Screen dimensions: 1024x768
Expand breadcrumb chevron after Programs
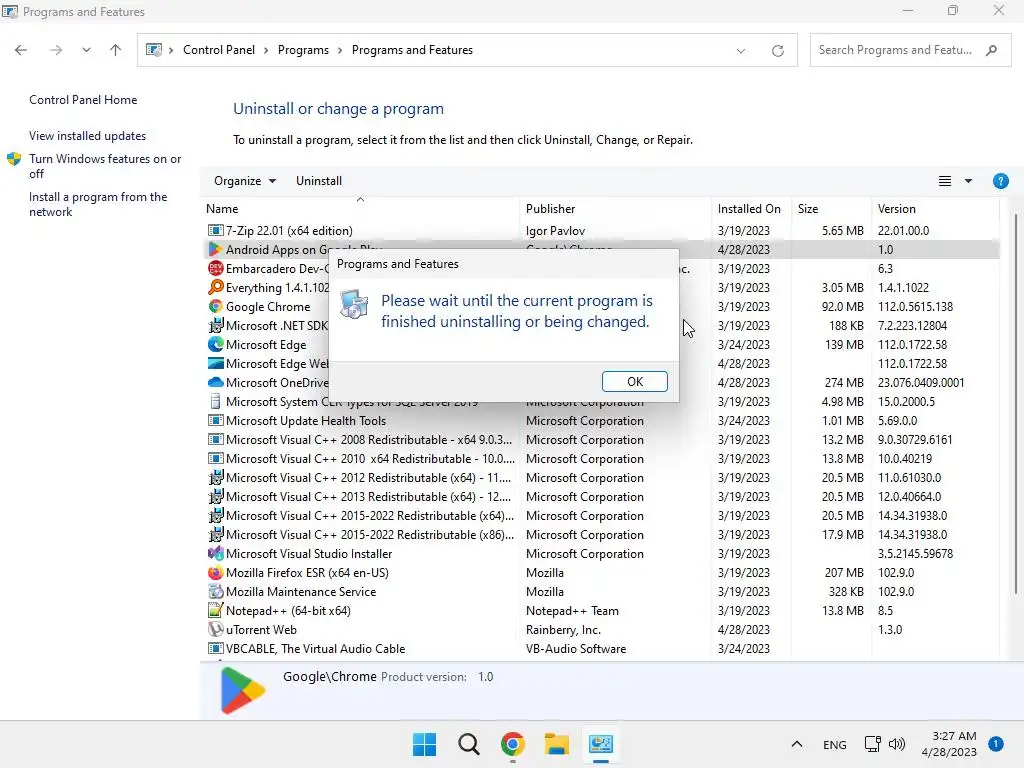click(340, 50)
